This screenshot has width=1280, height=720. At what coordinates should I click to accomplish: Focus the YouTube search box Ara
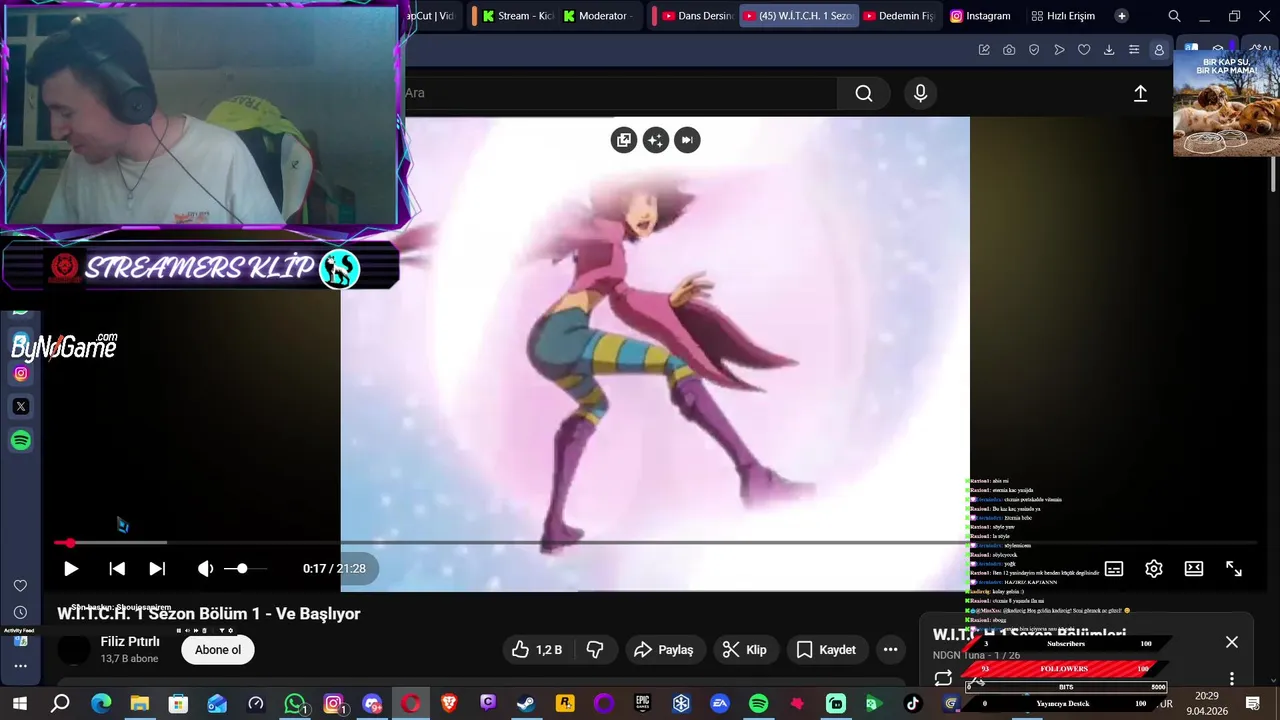tap(620, 93)
